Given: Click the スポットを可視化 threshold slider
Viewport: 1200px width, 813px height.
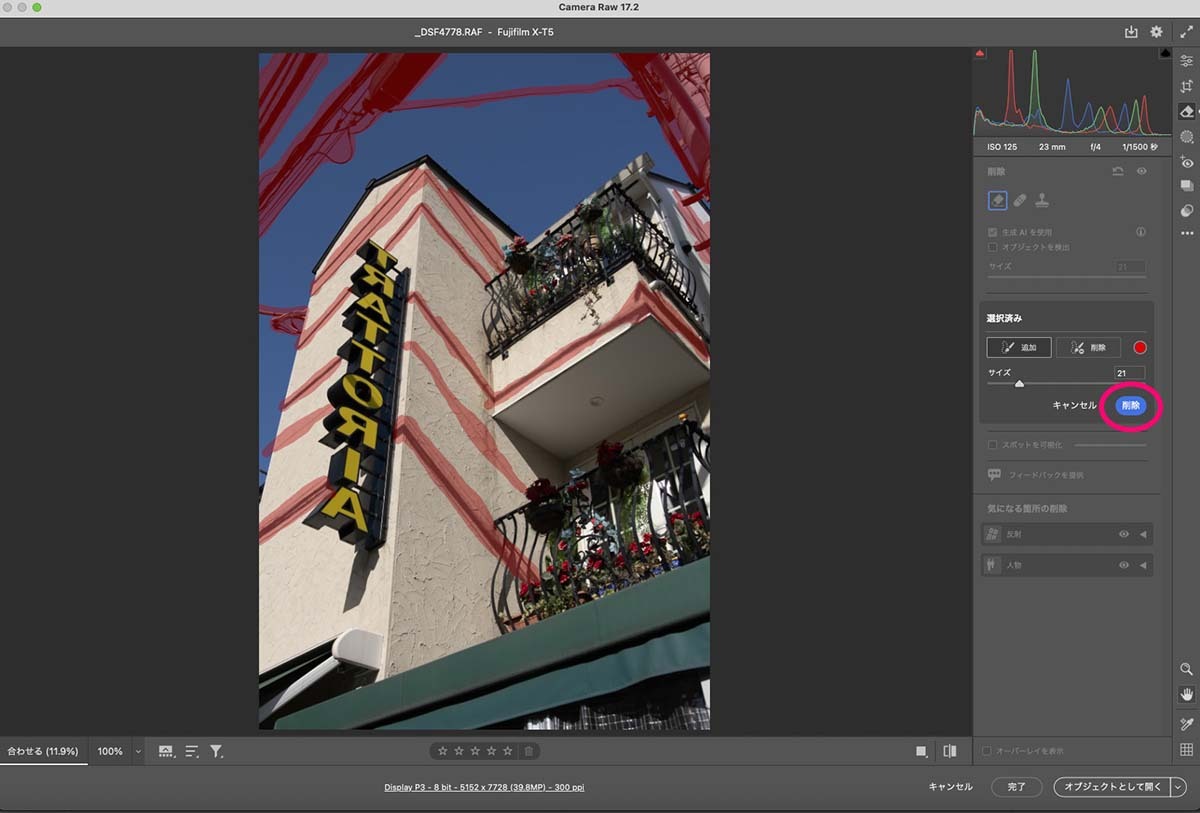Looking at the screenshot, I should point(1110,444).
